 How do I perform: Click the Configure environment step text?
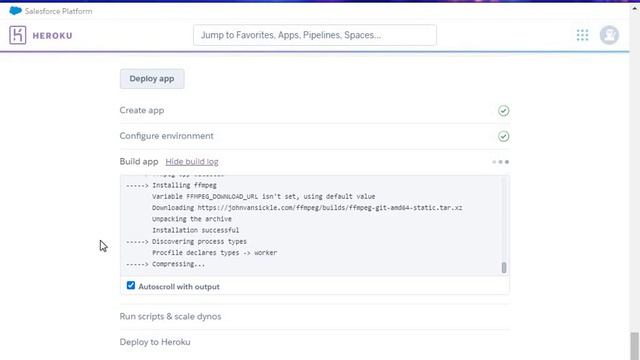(167, 136)
